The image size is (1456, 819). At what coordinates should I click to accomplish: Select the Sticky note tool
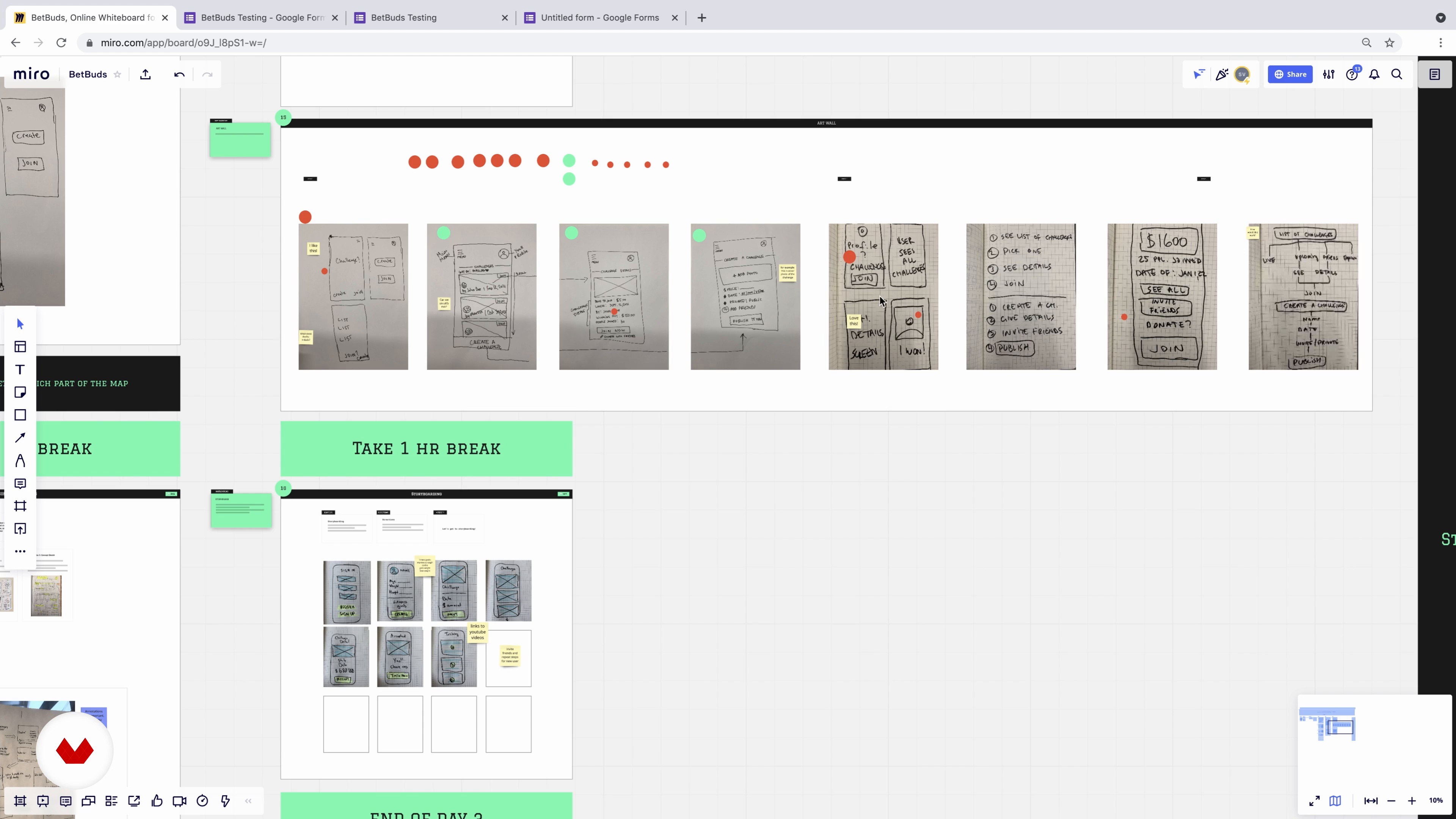pos(20,392)
